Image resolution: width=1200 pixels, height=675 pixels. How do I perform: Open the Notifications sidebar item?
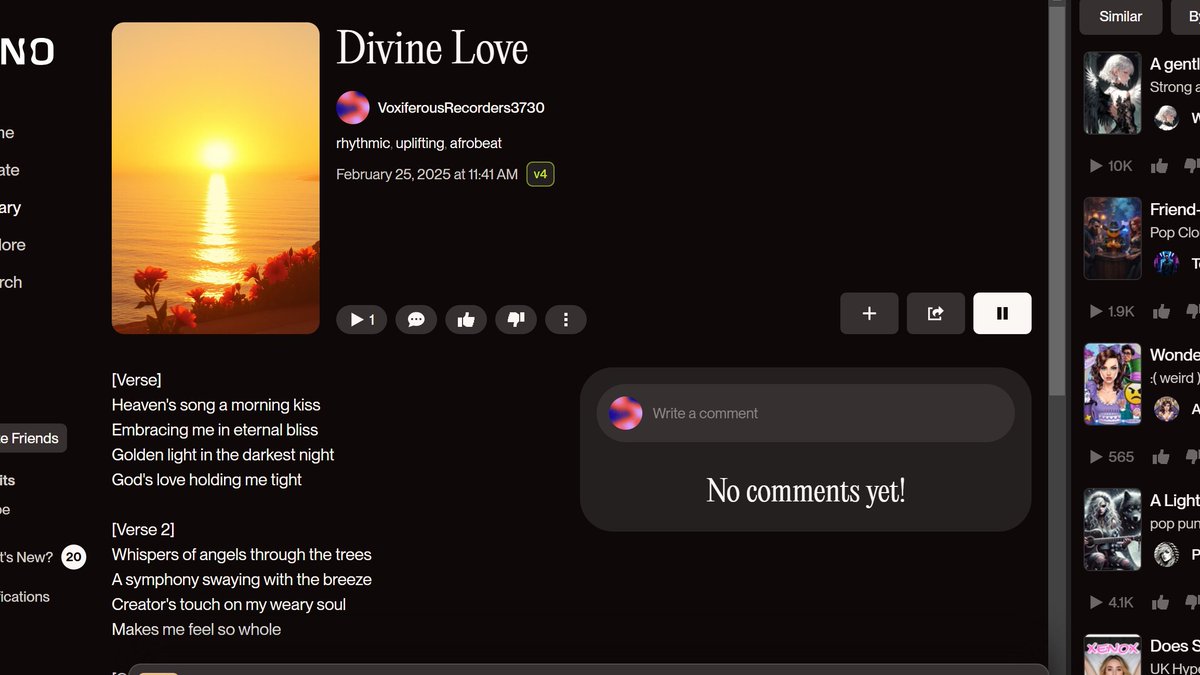click(25, 597)
